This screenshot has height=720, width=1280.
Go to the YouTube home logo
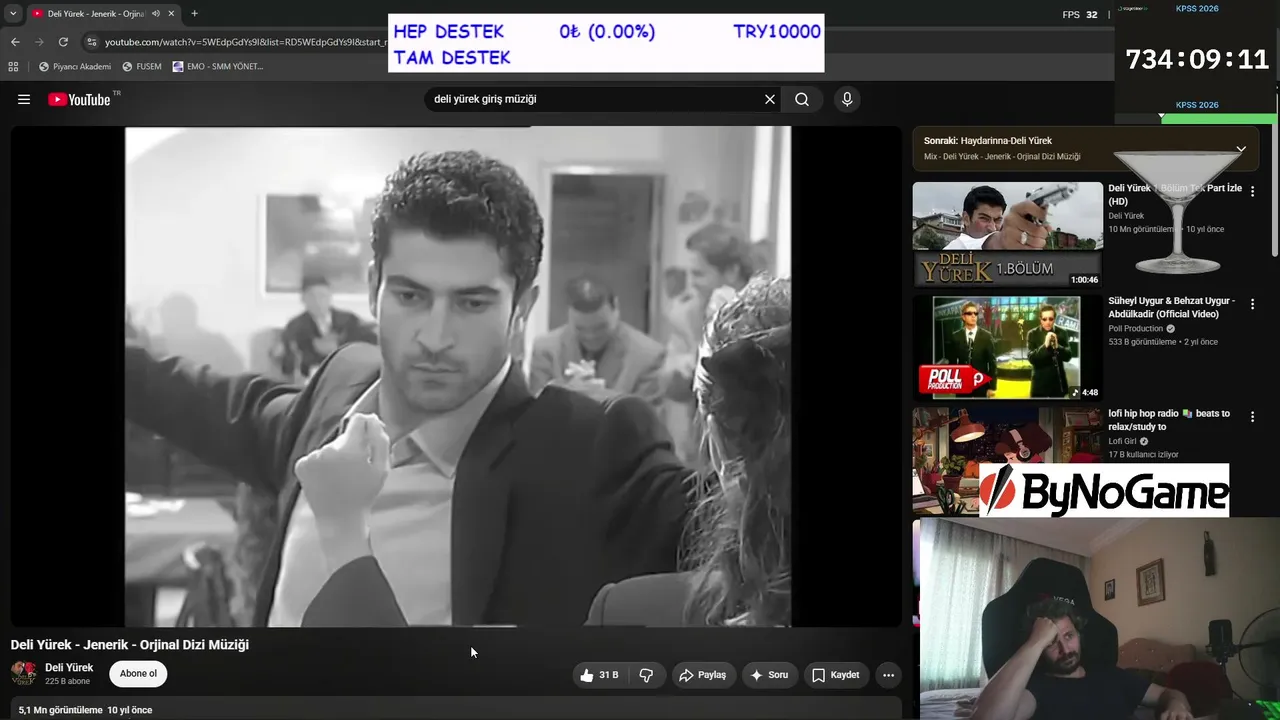pos(80,99)
